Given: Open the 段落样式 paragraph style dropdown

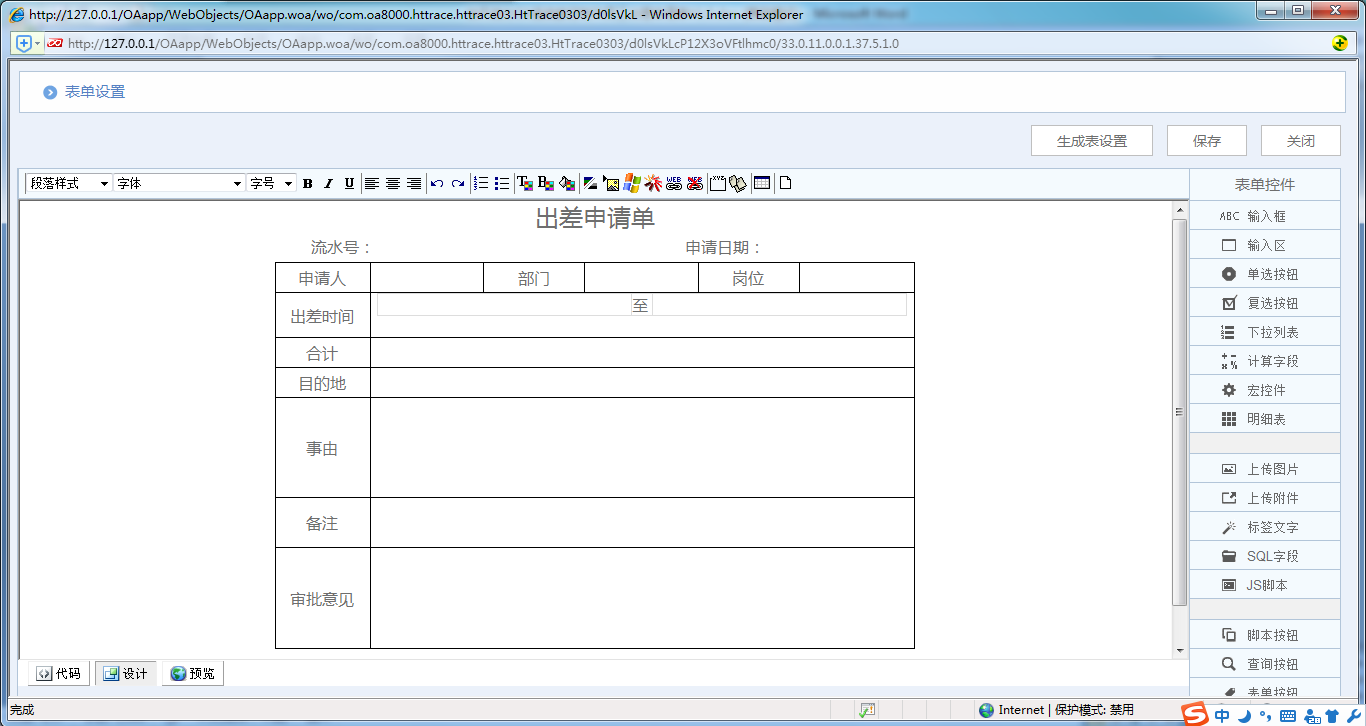Looking at the screenshot, I should pos(68,184).
